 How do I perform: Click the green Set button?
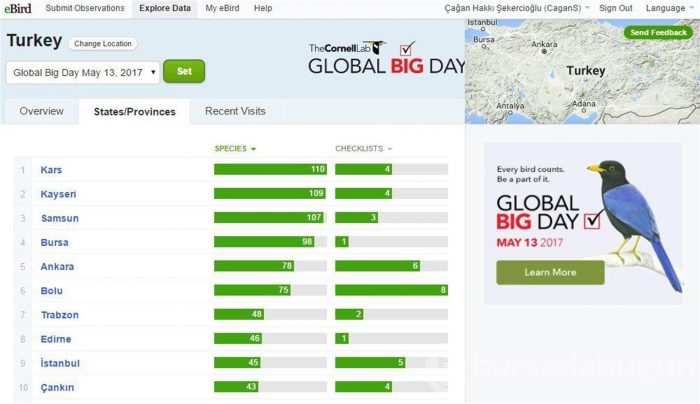[x=184, y=71]
